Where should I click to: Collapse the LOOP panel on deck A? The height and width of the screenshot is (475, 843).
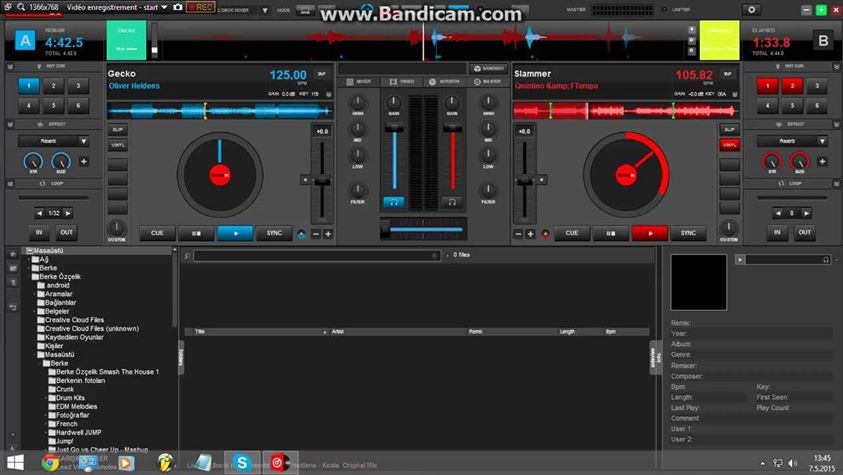tap(10, 183)
